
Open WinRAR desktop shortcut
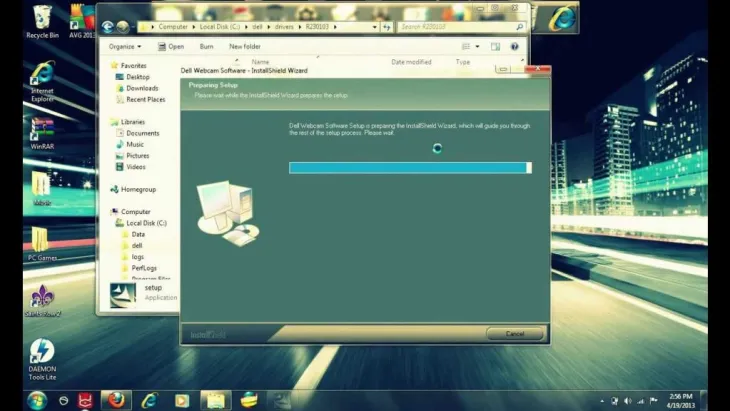coord(41,134)
